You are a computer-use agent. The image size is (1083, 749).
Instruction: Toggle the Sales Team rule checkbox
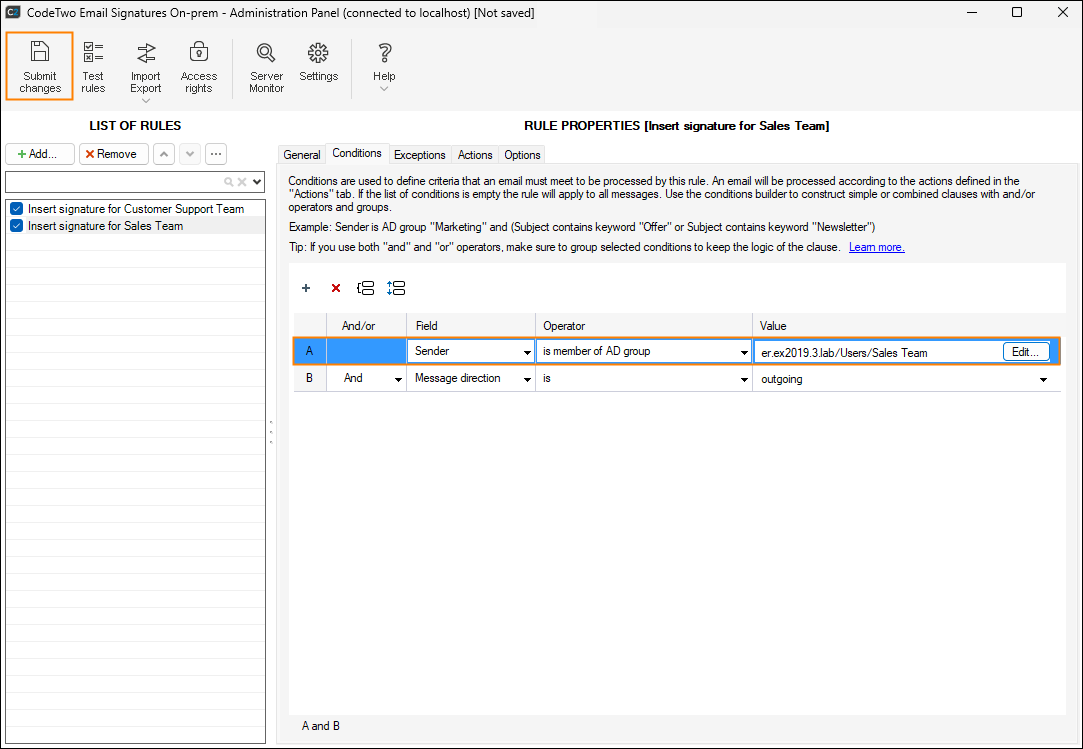point(16,226)
